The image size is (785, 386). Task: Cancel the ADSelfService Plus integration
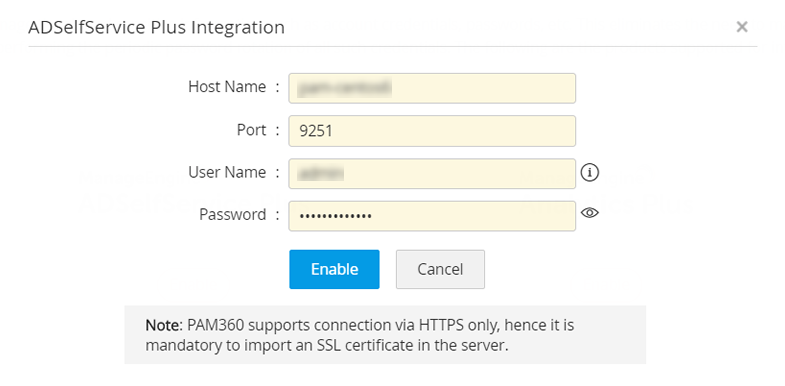click(x=440, y=269)
